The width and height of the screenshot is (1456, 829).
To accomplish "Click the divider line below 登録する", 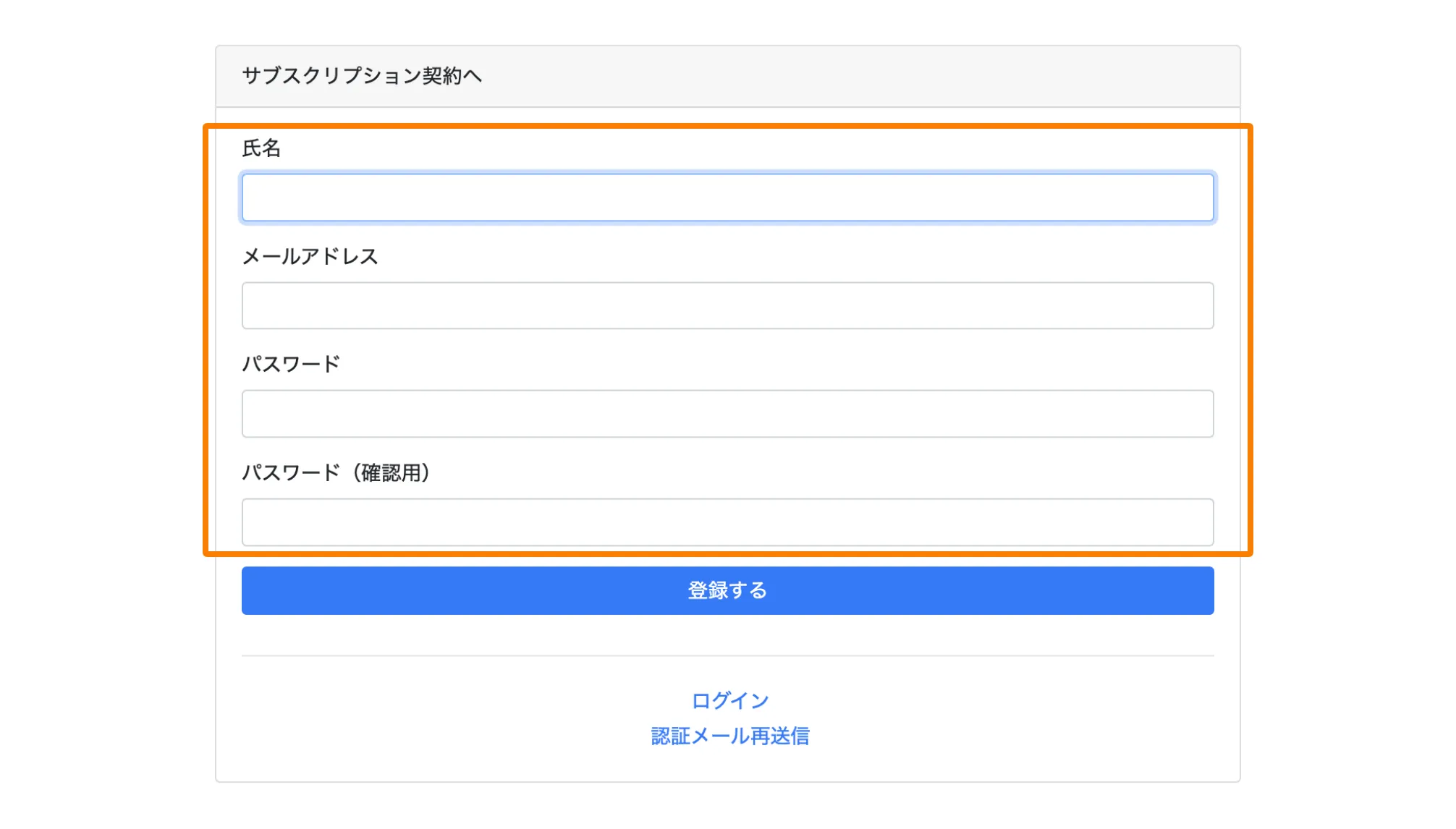I will point(727,656).
